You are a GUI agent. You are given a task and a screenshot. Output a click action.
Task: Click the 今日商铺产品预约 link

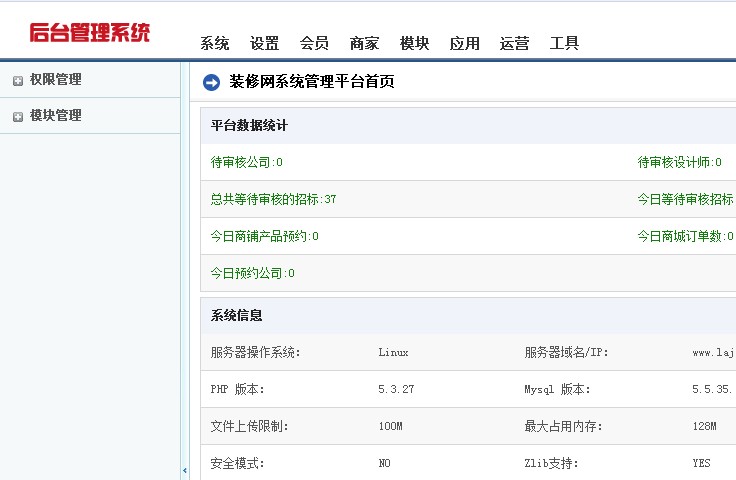264,236
